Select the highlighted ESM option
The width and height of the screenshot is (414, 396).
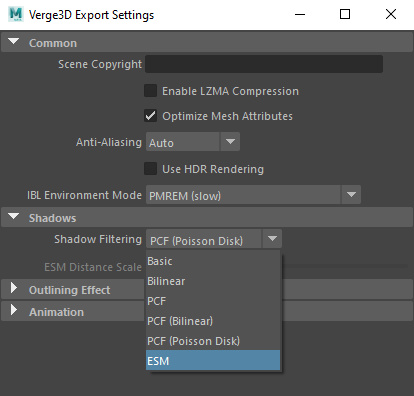pyautogui.click(x=213, y=360)
